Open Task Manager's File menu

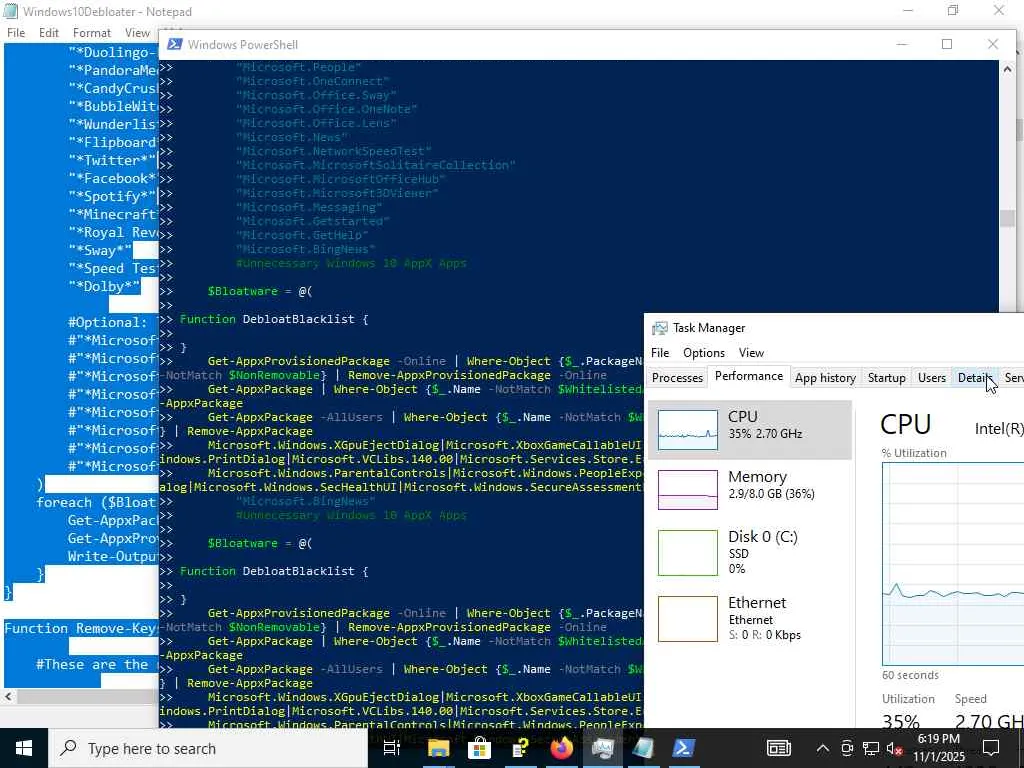[660, 353]
